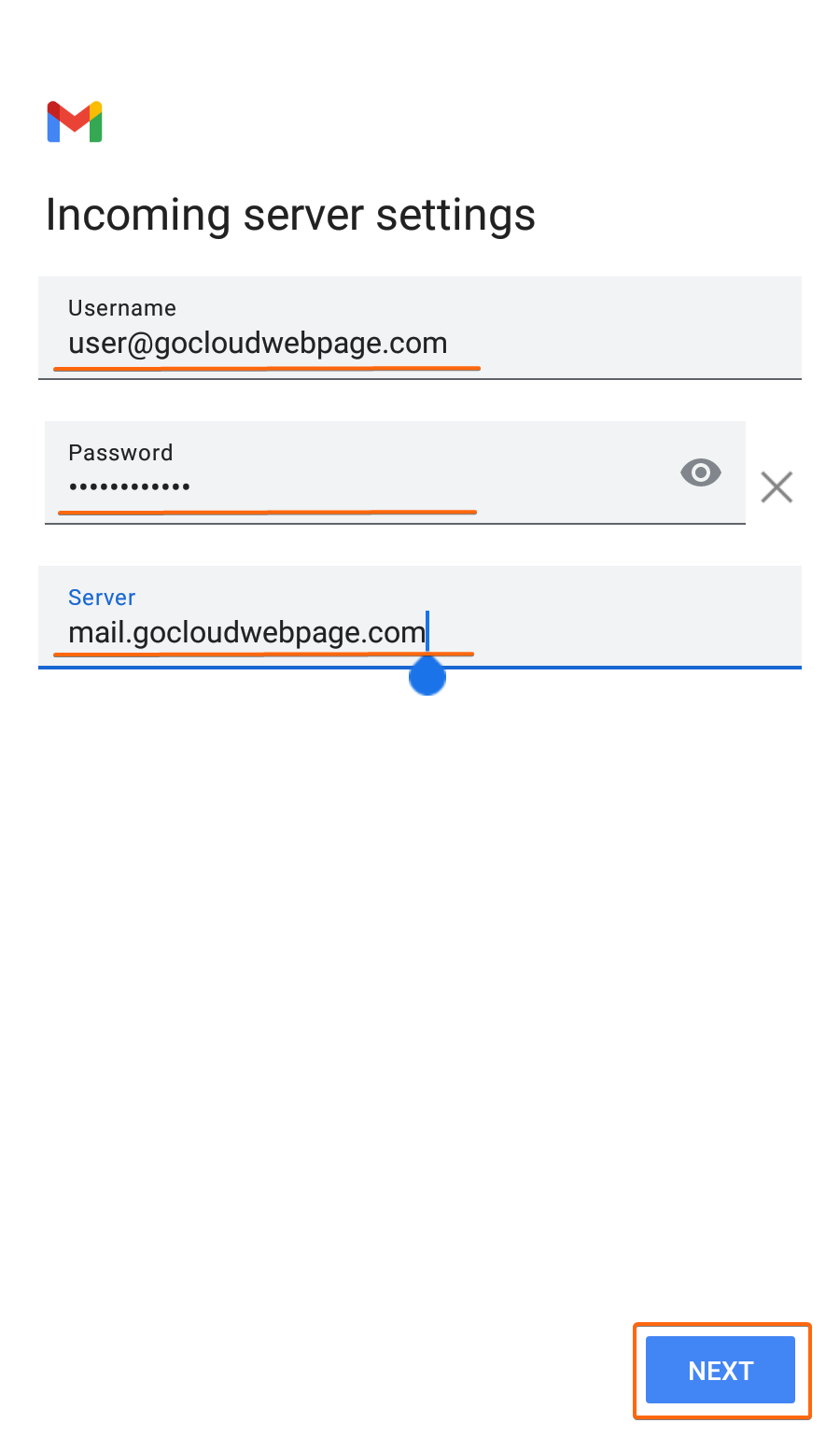
Task: Click the orange underline beneath server address
Action: [x=264, y=654]
